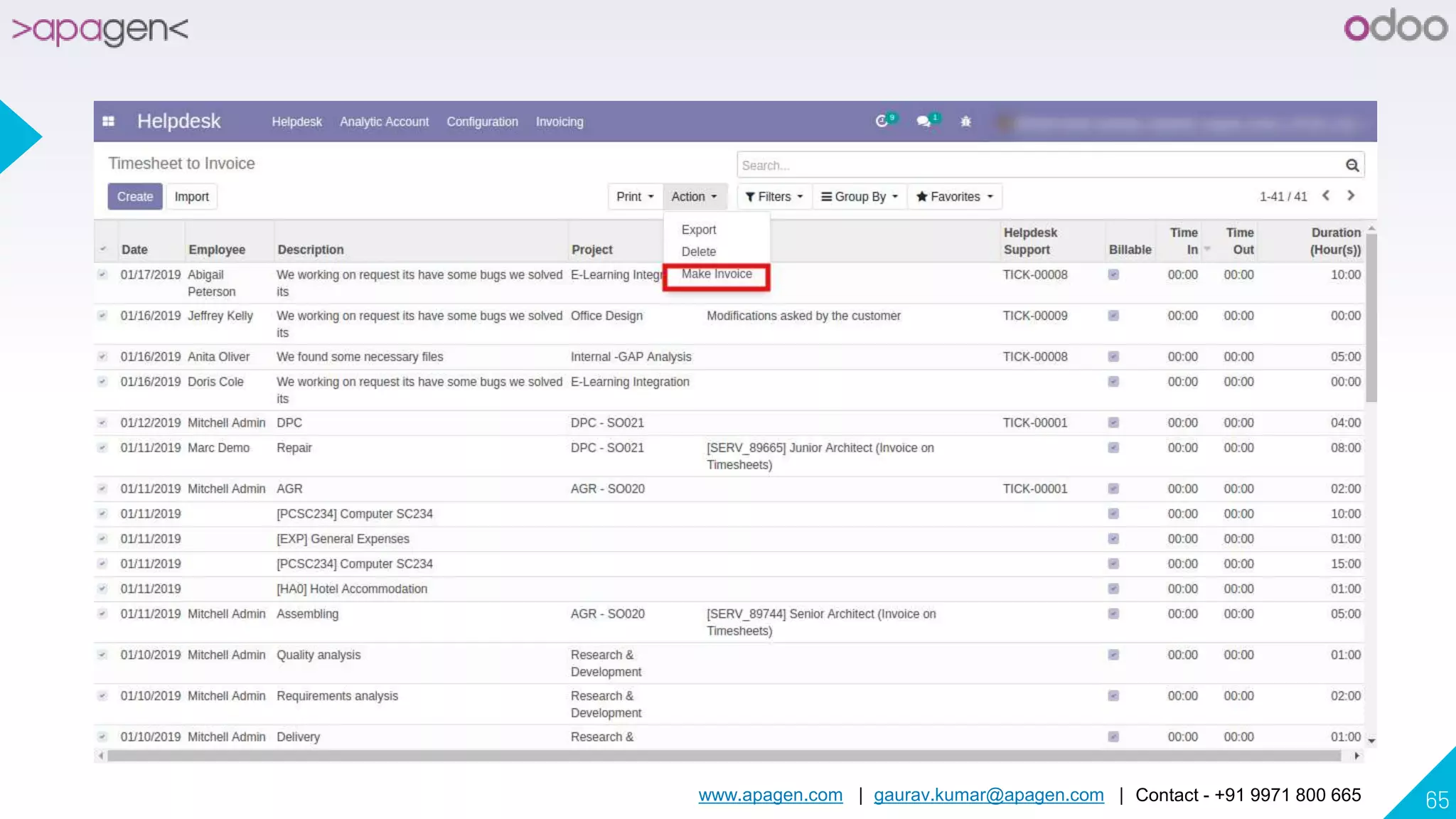Open the www.apagen.com link

pos(770,795)
